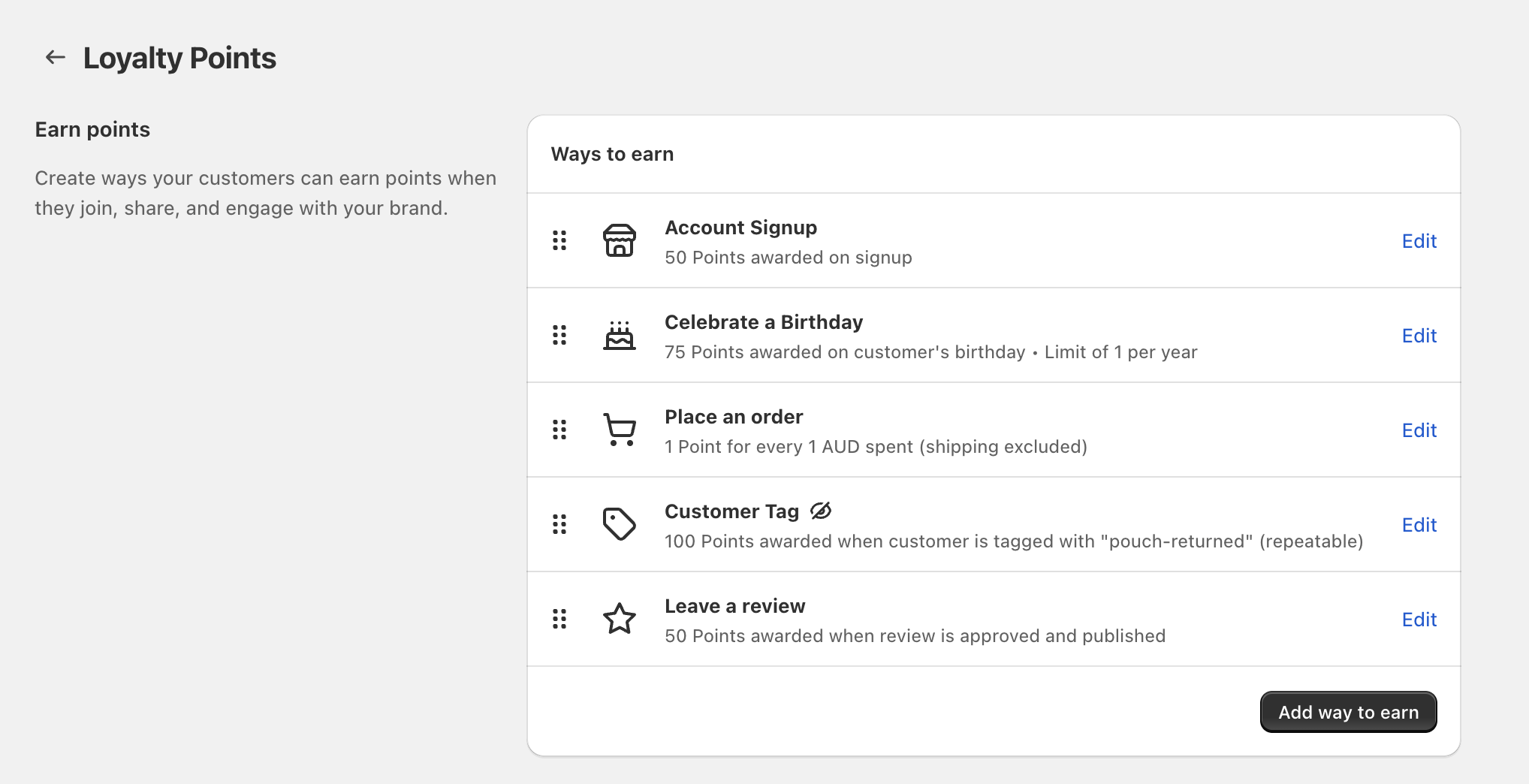Click the drag handle beside Customer Tag

click(559, 524)
